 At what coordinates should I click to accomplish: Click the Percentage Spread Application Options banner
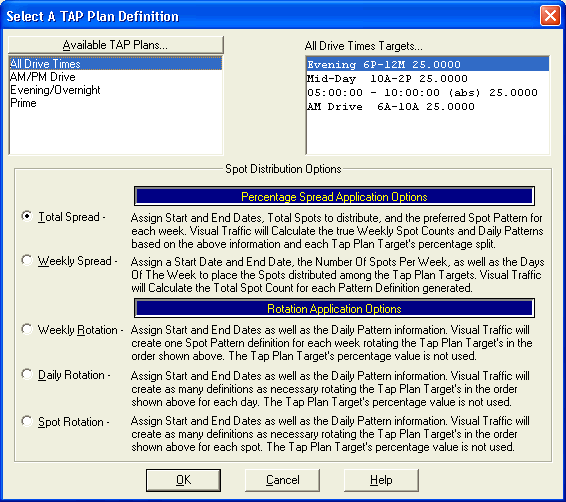334,197
